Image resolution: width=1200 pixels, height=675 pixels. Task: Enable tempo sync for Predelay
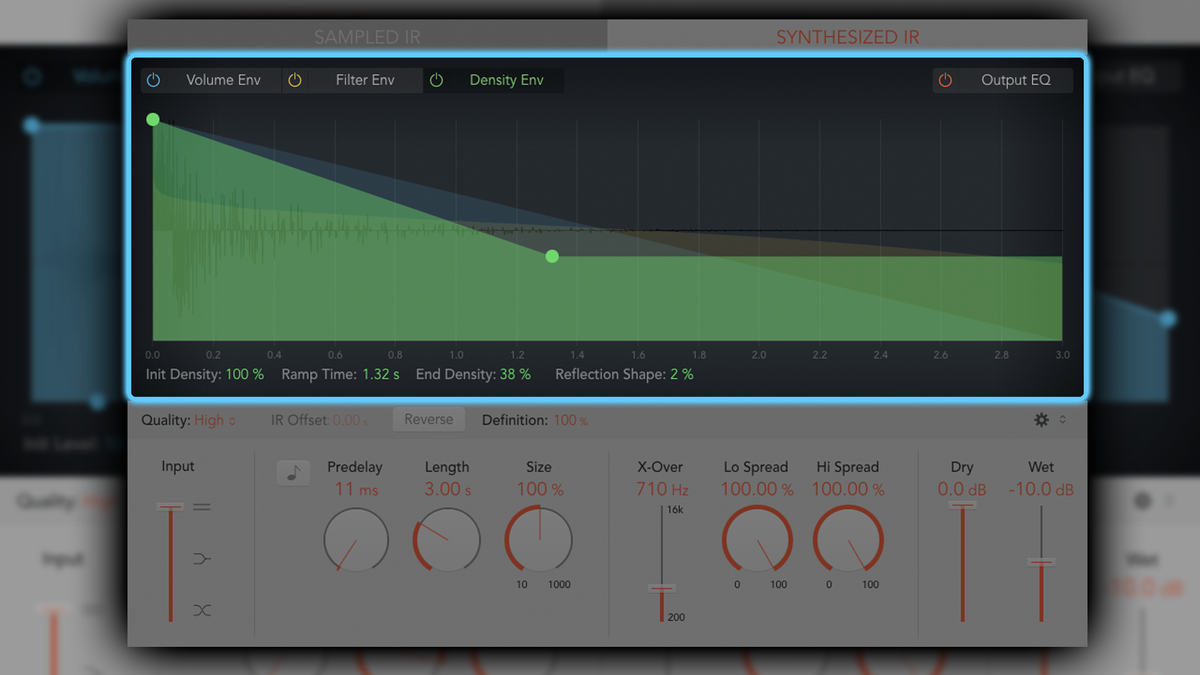[x=293, y=472]
